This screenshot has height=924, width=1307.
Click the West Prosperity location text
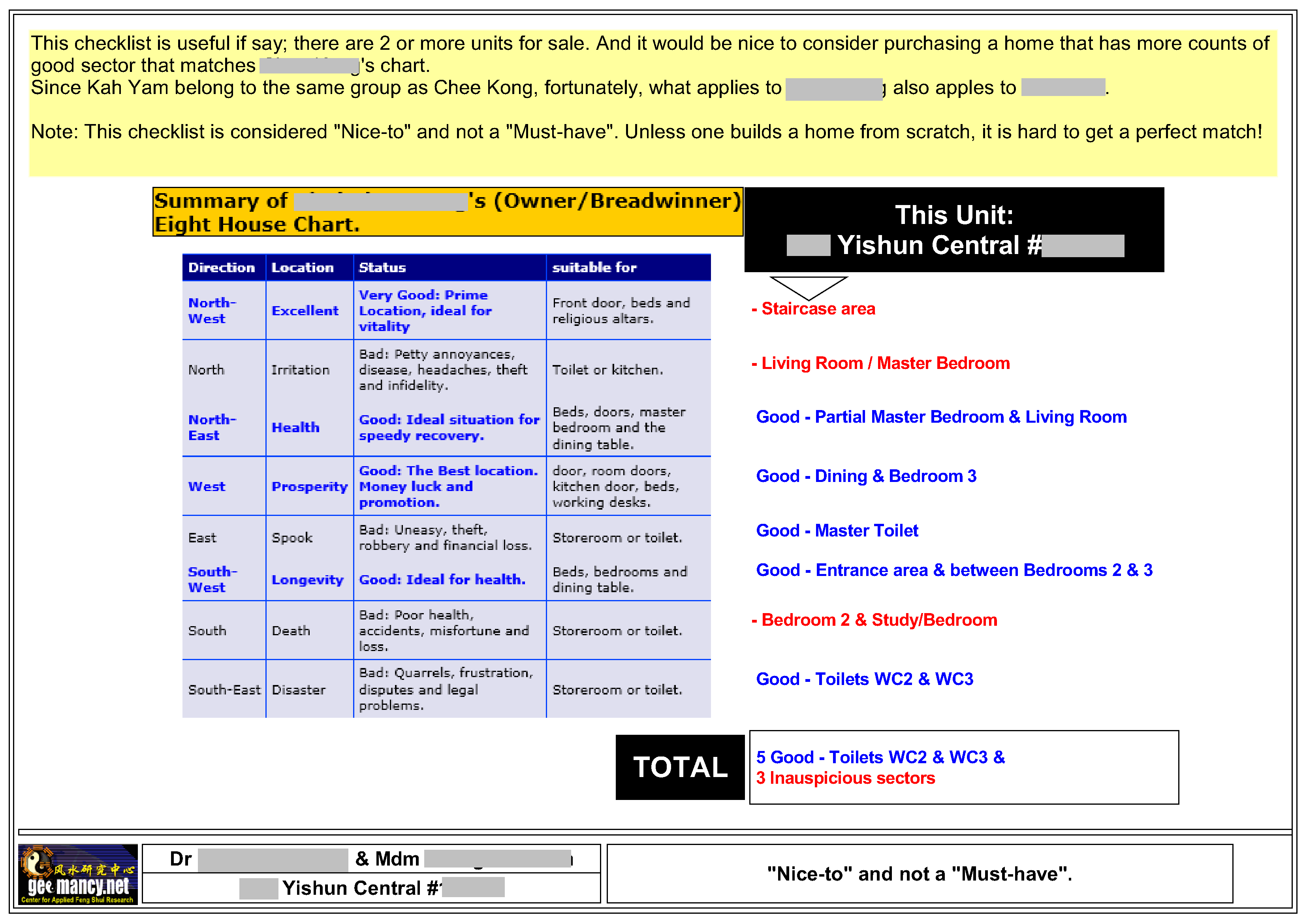309,487
